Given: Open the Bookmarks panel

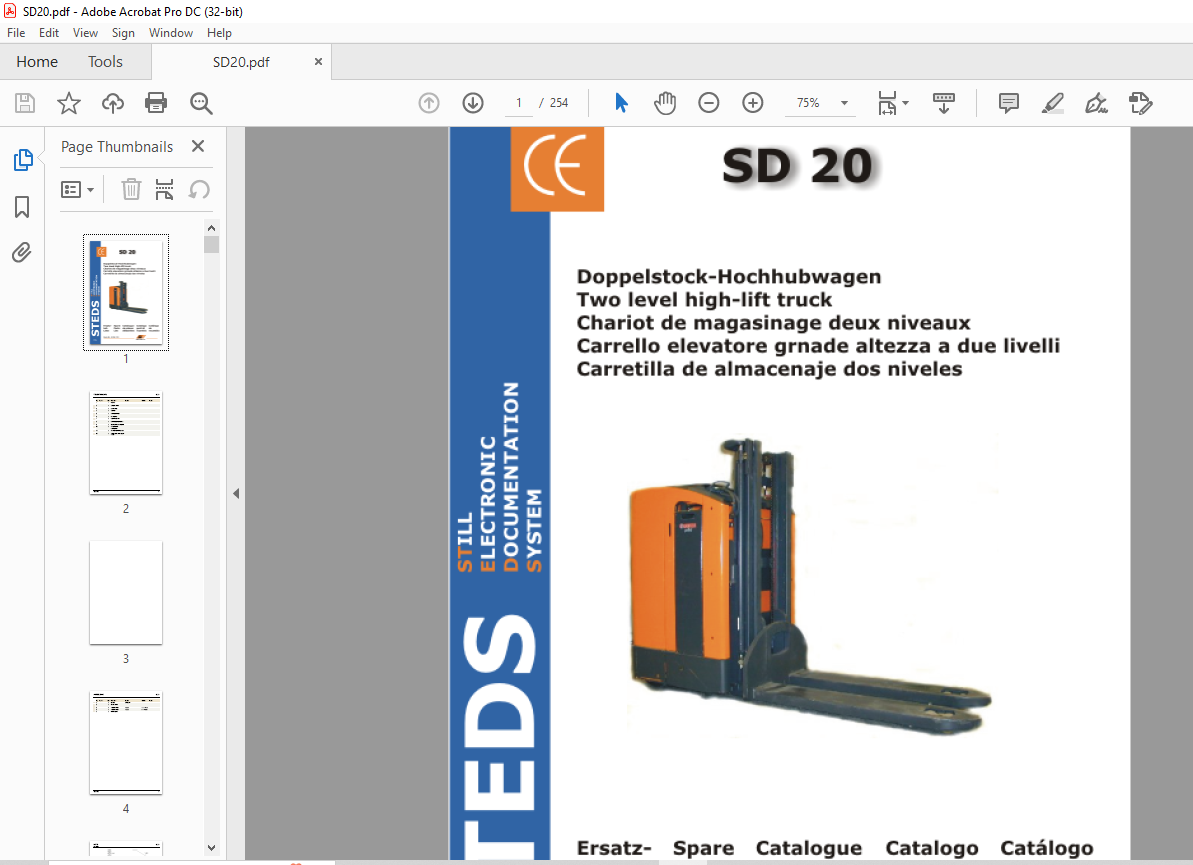Looking at the screenshot, I should (x=22, y=206).
